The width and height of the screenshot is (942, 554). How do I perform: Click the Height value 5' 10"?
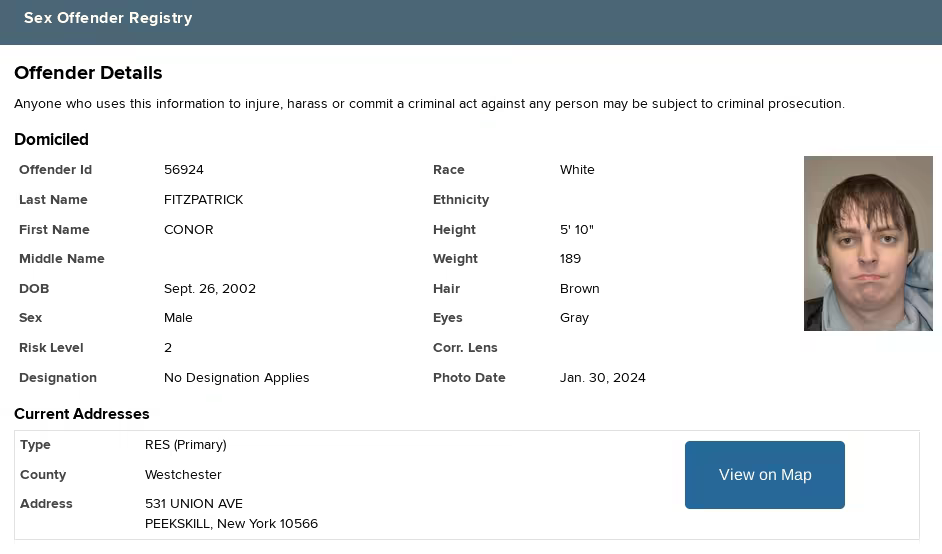[576, 230]
